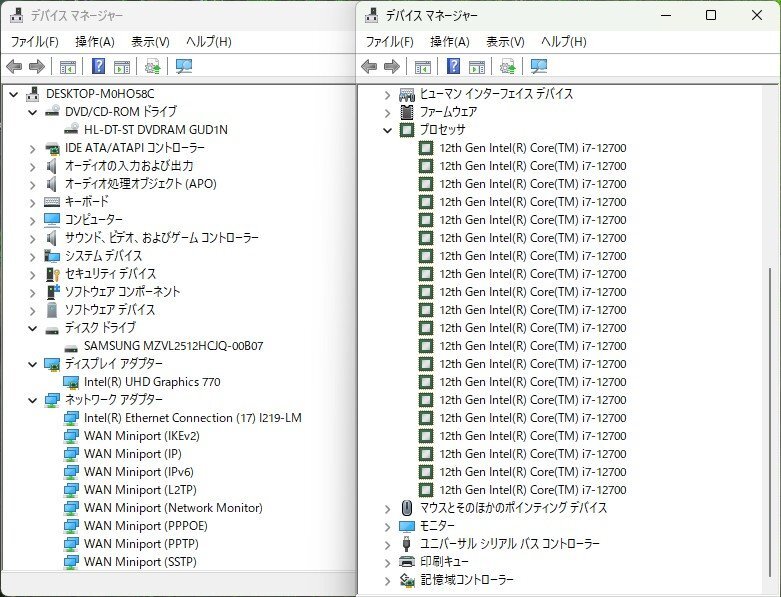Click Update driver icon in left window toolbar
This screenshot has height=597, width=781.
tap(152, 66)
